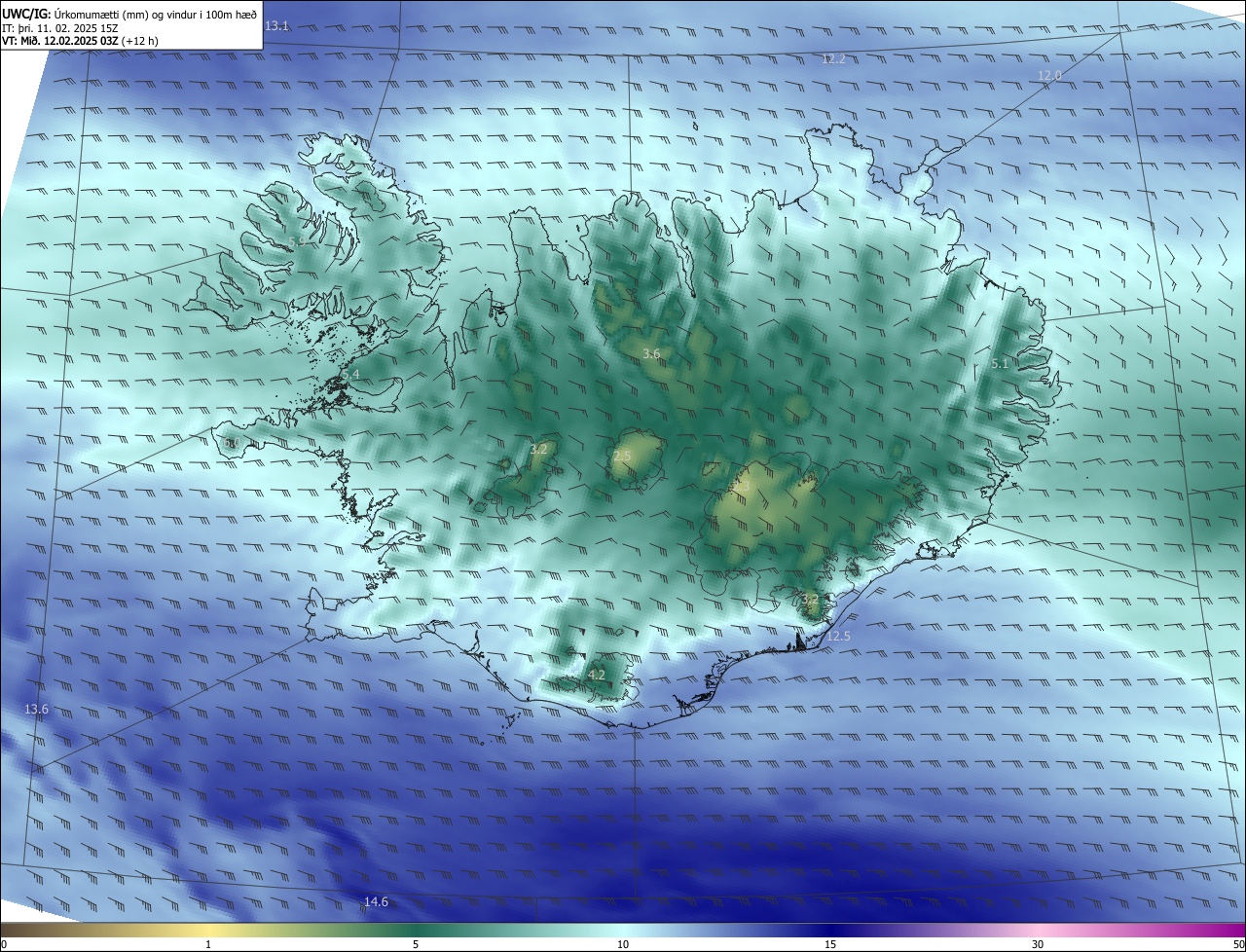Screen dimensions: 1246x952
Task: Click the 13.1 value label
Action: pyautogui.click(x=277, y=25)
